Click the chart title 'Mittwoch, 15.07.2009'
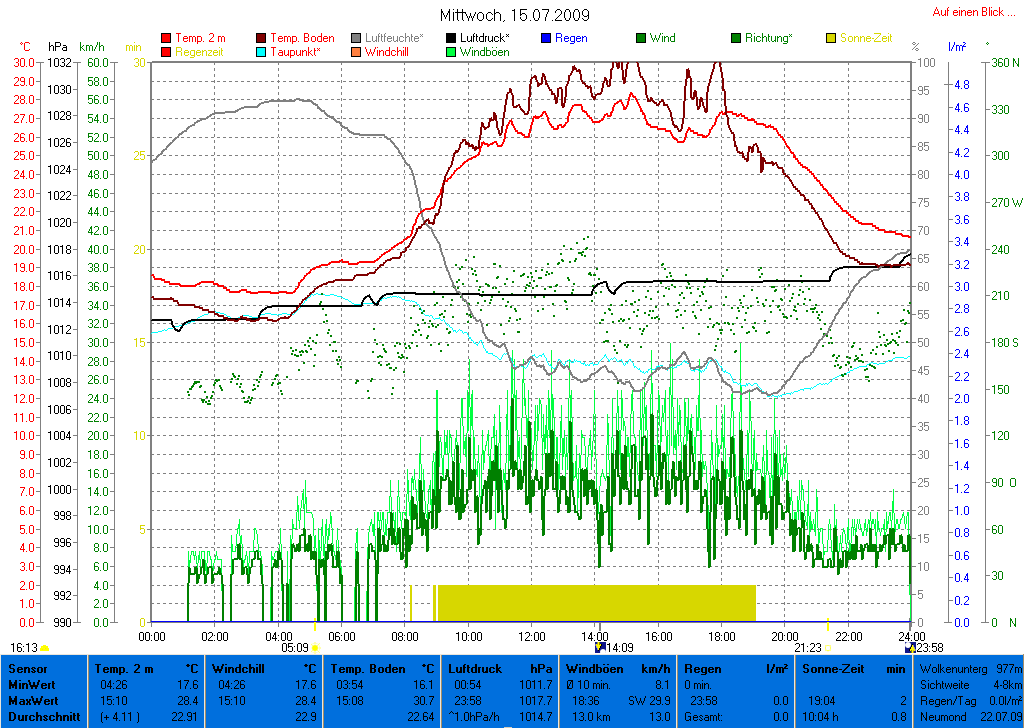Viewport: 1024px width, 728px height. [514, 15]
